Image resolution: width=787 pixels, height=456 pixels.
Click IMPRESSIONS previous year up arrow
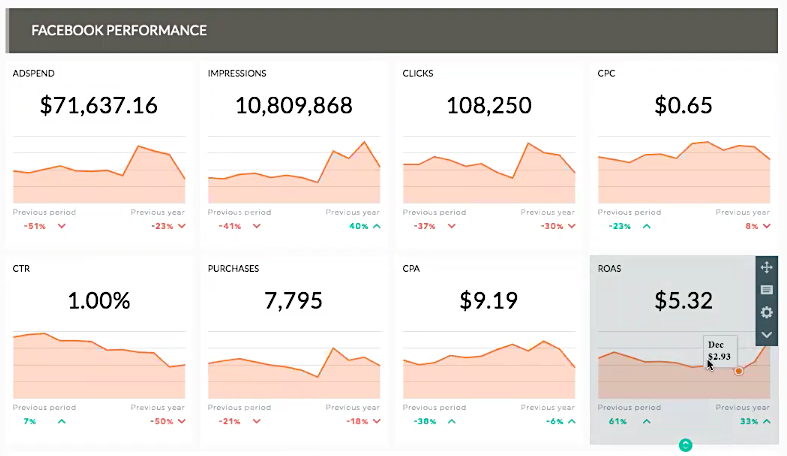click(x=377, y=226)
